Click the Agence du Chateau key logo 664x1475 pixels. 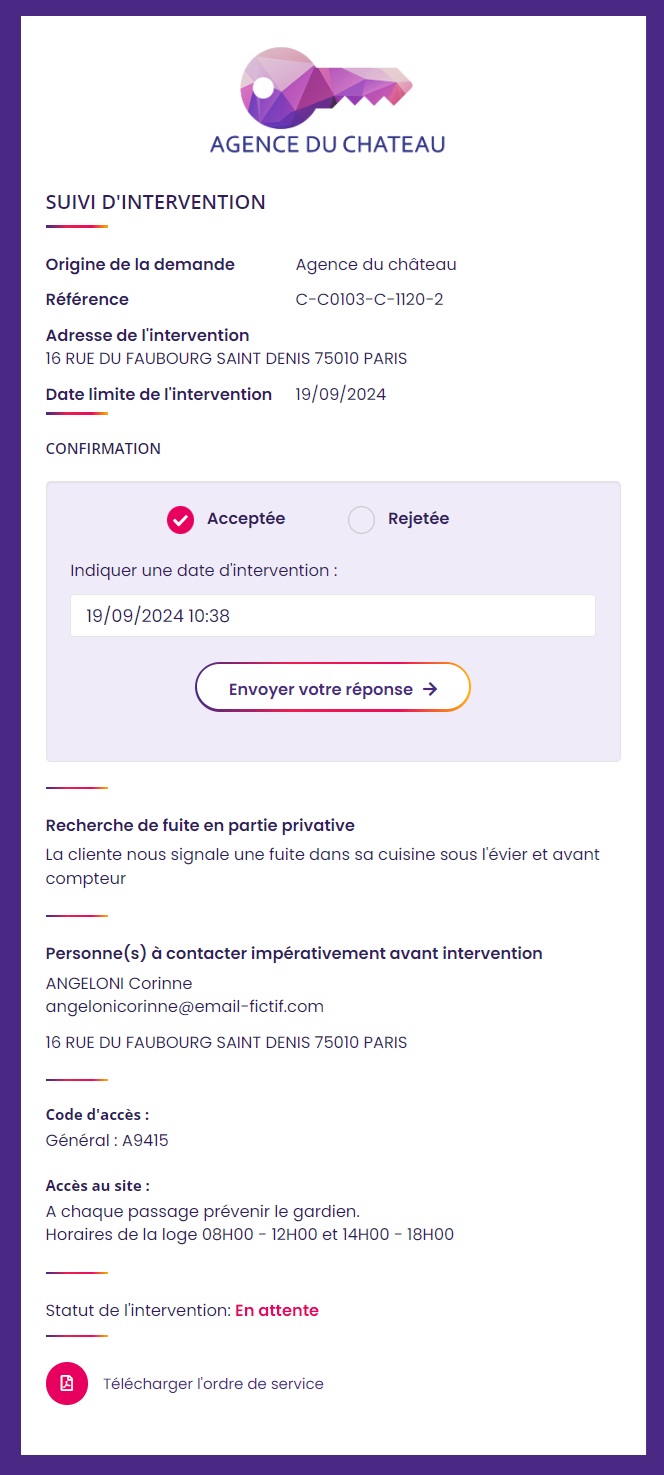click(326, 88)
